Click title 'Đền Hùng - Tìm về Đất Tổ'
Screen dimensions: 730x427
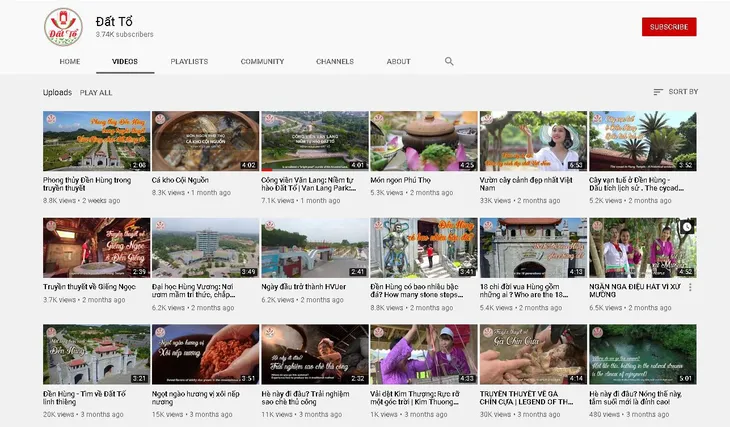point(84,398)
